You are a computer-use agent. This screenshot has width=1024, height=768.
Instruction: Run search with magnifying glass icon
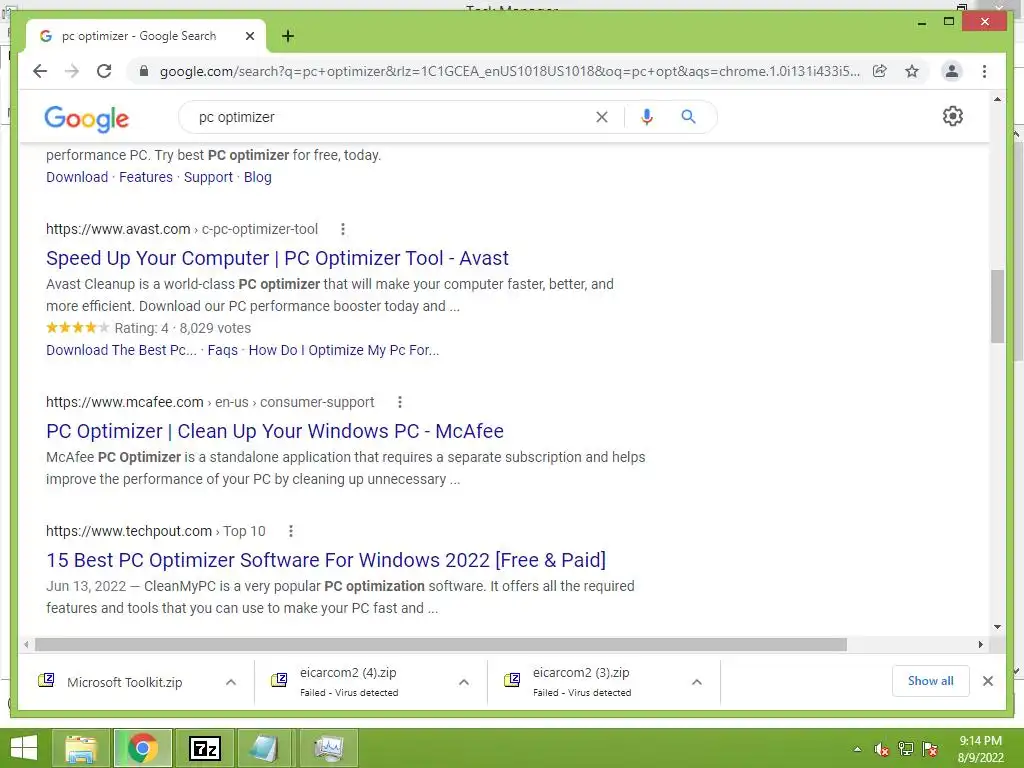(x=688, y=117)
